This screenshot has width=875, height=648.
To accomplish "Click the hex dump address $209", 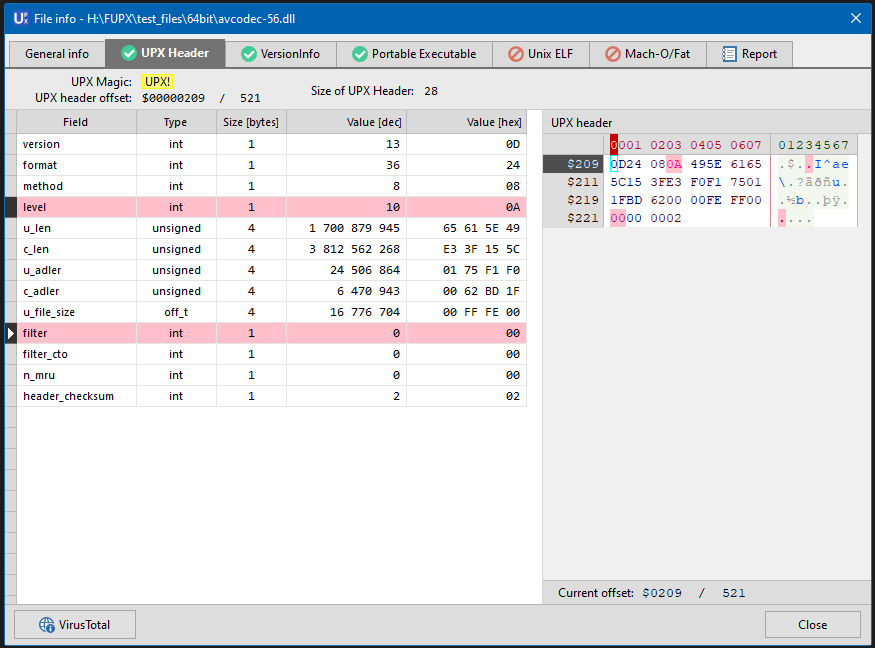I will point(583,164).
